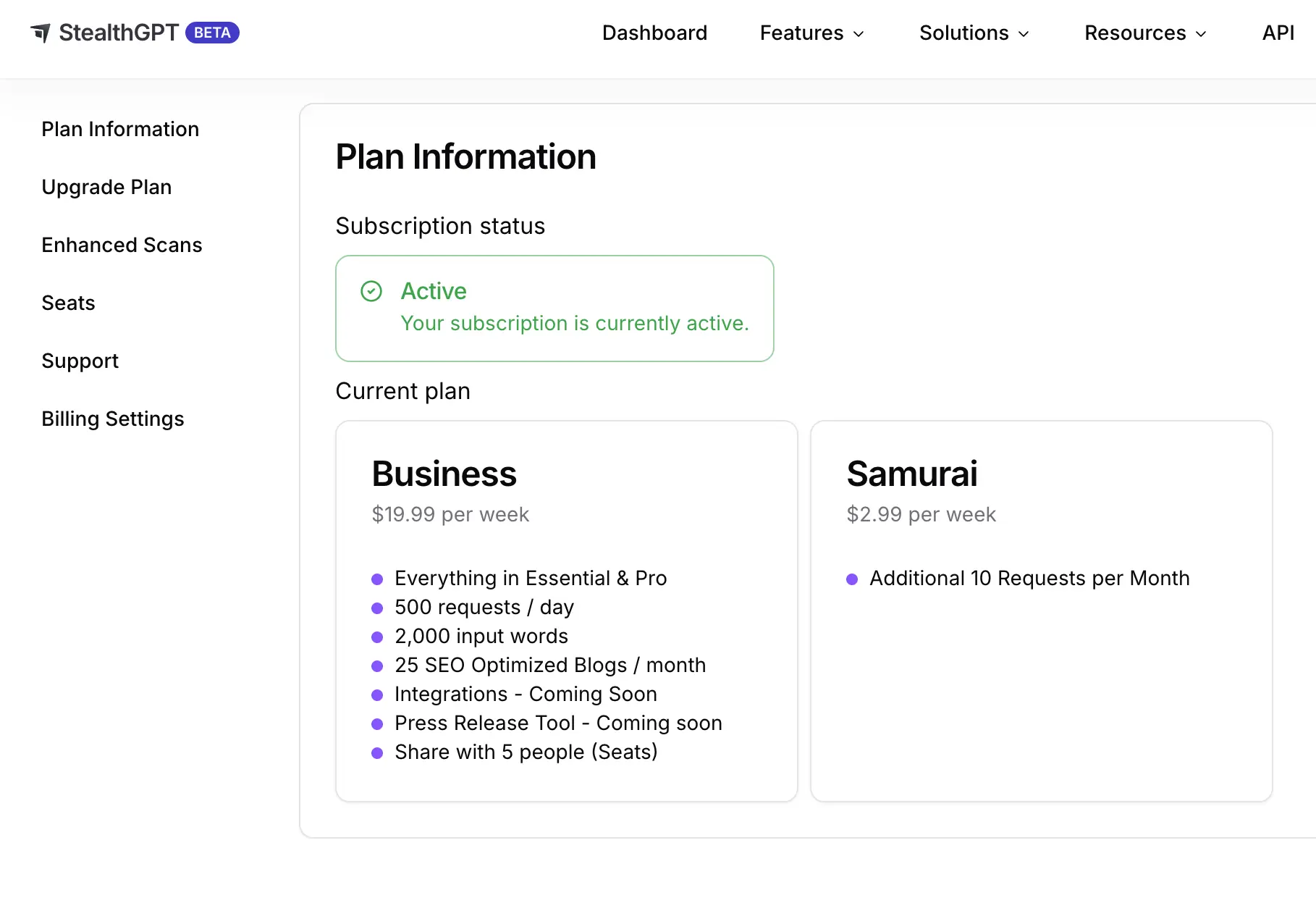Screen dimensions: 1316x898
Task: Select Plan Information in the sidebar
Action: click(x=120, y=129)
